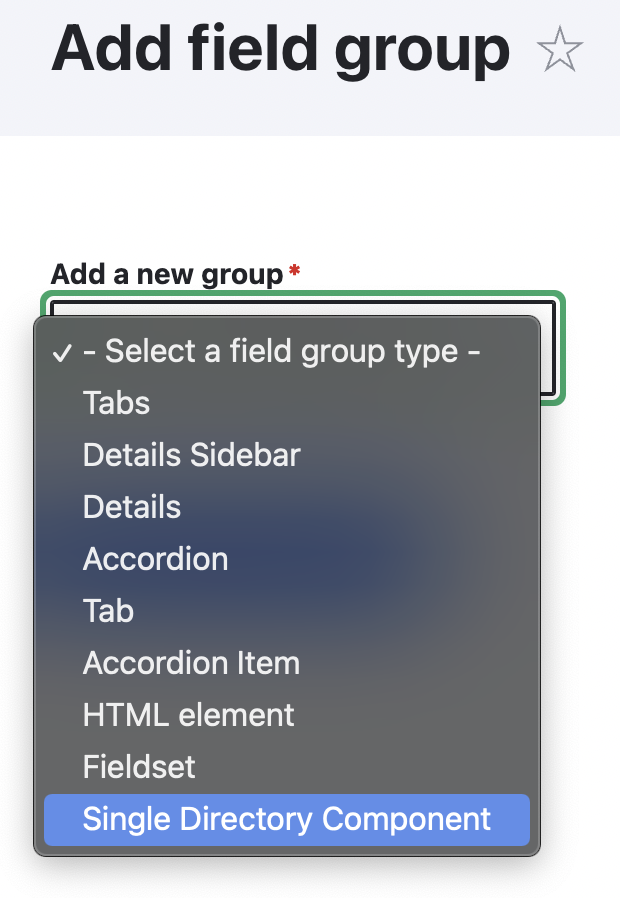Click the gray header background beside the star
The height and width of the screenshot is (898, 620).
point(602,103)
